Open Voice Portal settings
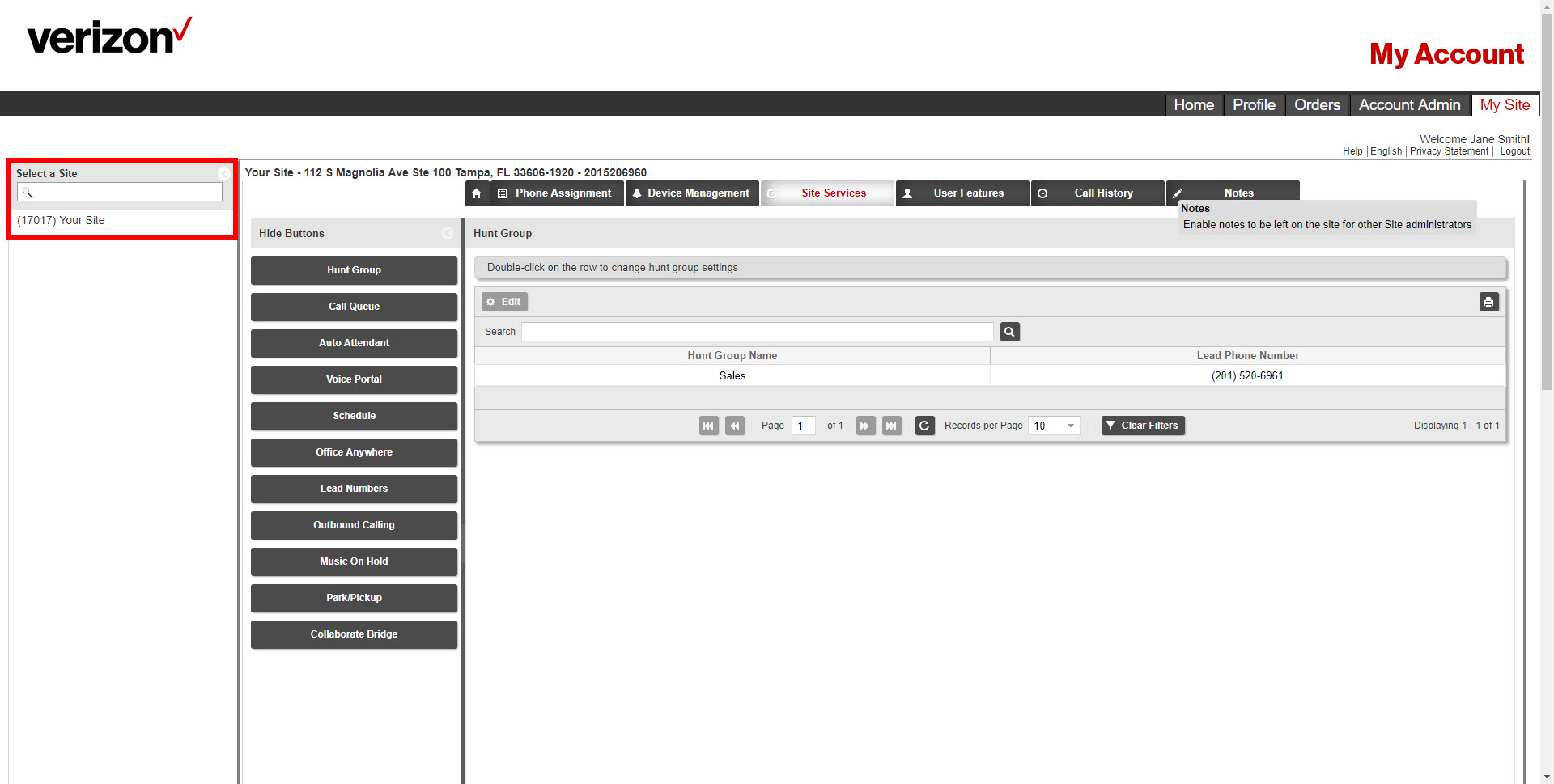Screen dimensions: 1554x784 click(x=354, y=379)
